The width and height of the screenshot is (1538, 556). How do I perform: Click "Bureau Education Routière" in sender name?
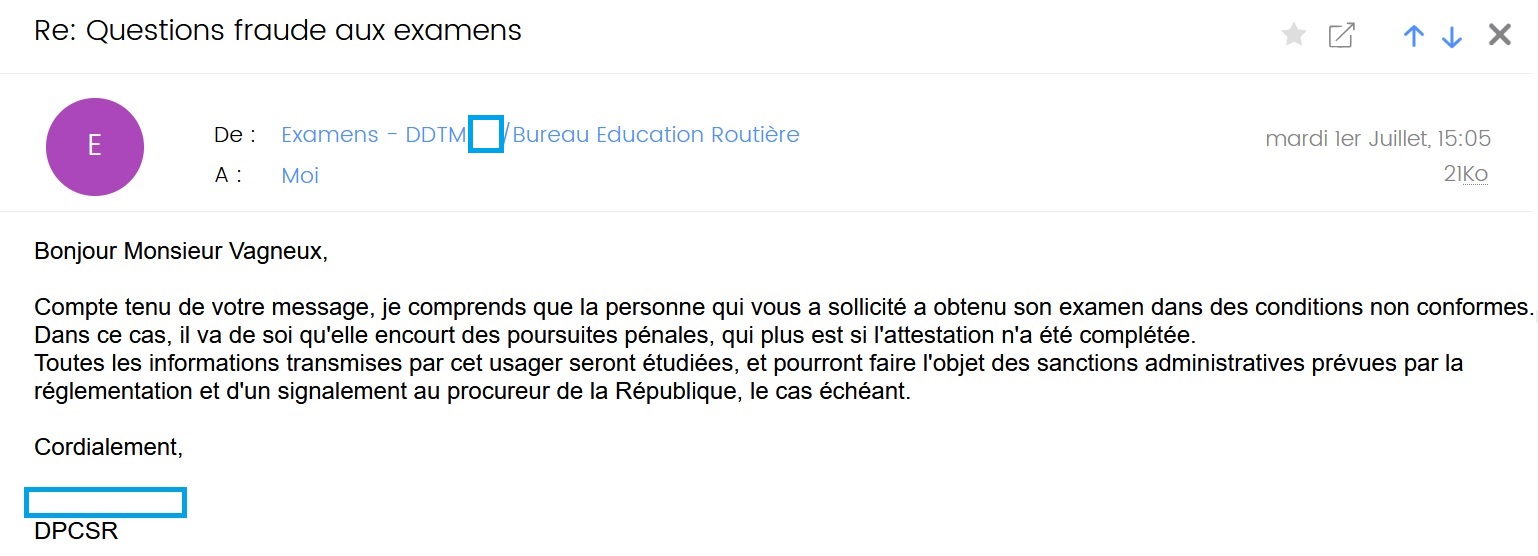(655, 135)
